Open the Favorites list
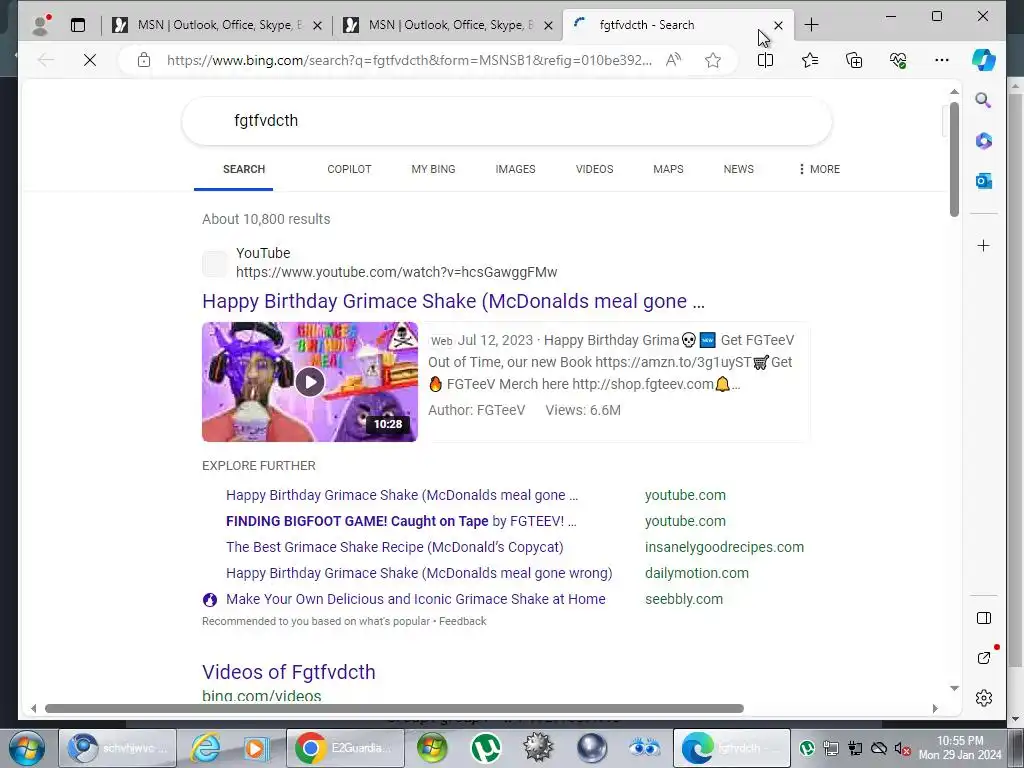This screenshot has height=768, width=1024. click(810, 60)
